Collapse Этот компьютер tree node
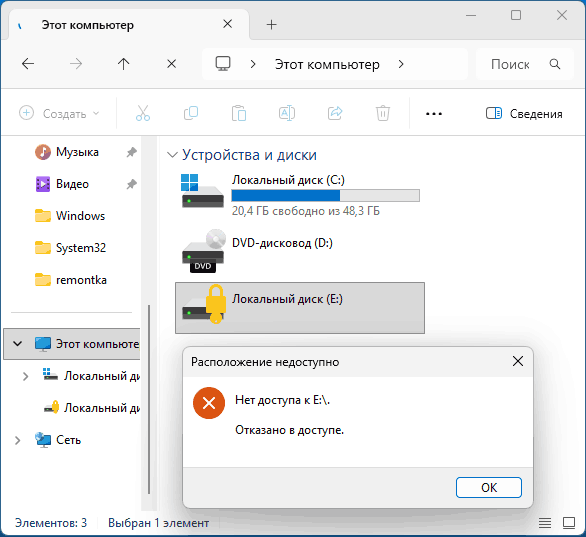This screenshot has width=586, height=537. pyautogui.click(x=18, y=344)
